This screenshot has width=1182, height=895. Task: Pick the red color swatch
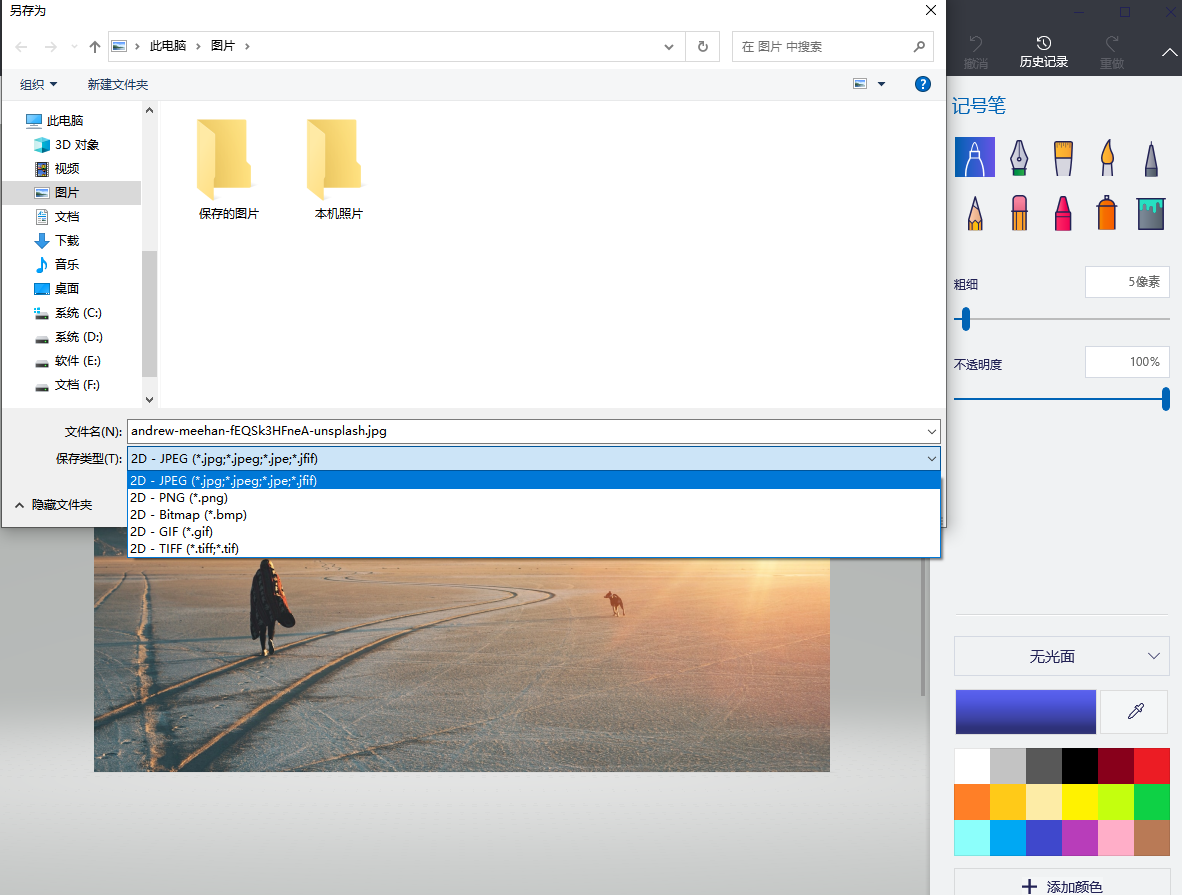(1152, 766)
